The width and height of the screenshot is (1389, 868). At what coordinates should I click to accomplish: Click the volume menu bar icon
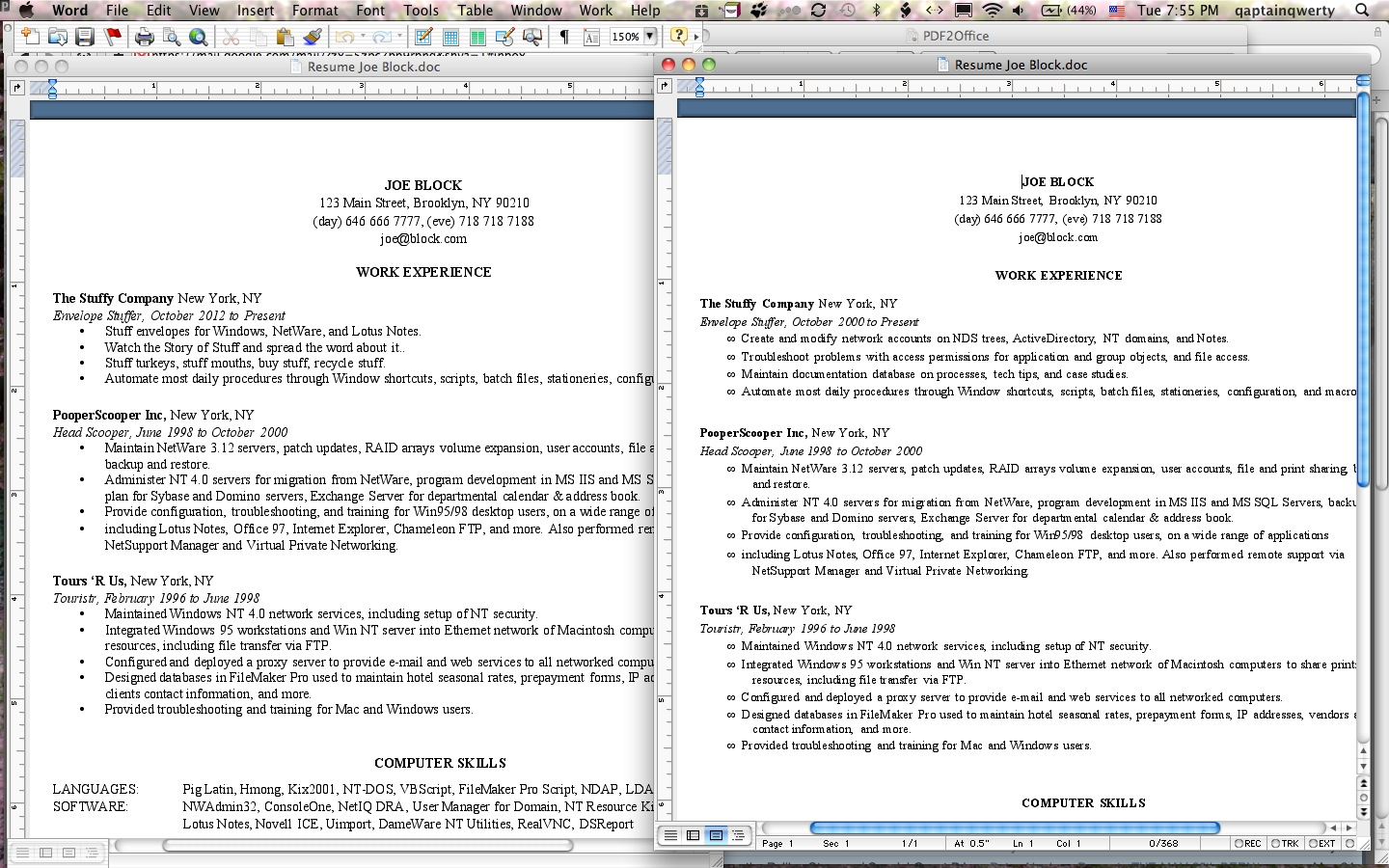point(1020,11)
